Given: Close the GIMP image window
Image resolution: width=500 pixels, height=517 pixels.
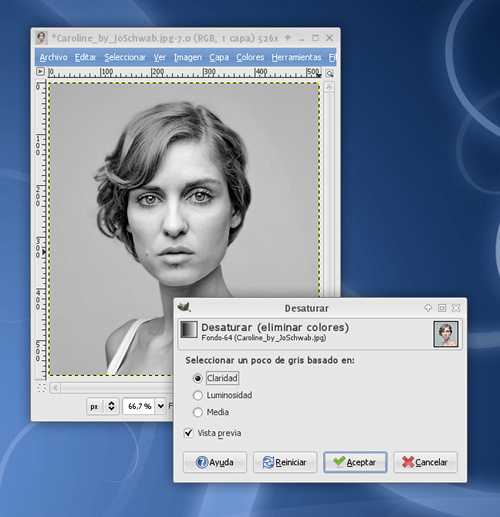Looking at the screenshot, I should pyautogui.click(x=329, y=38).
